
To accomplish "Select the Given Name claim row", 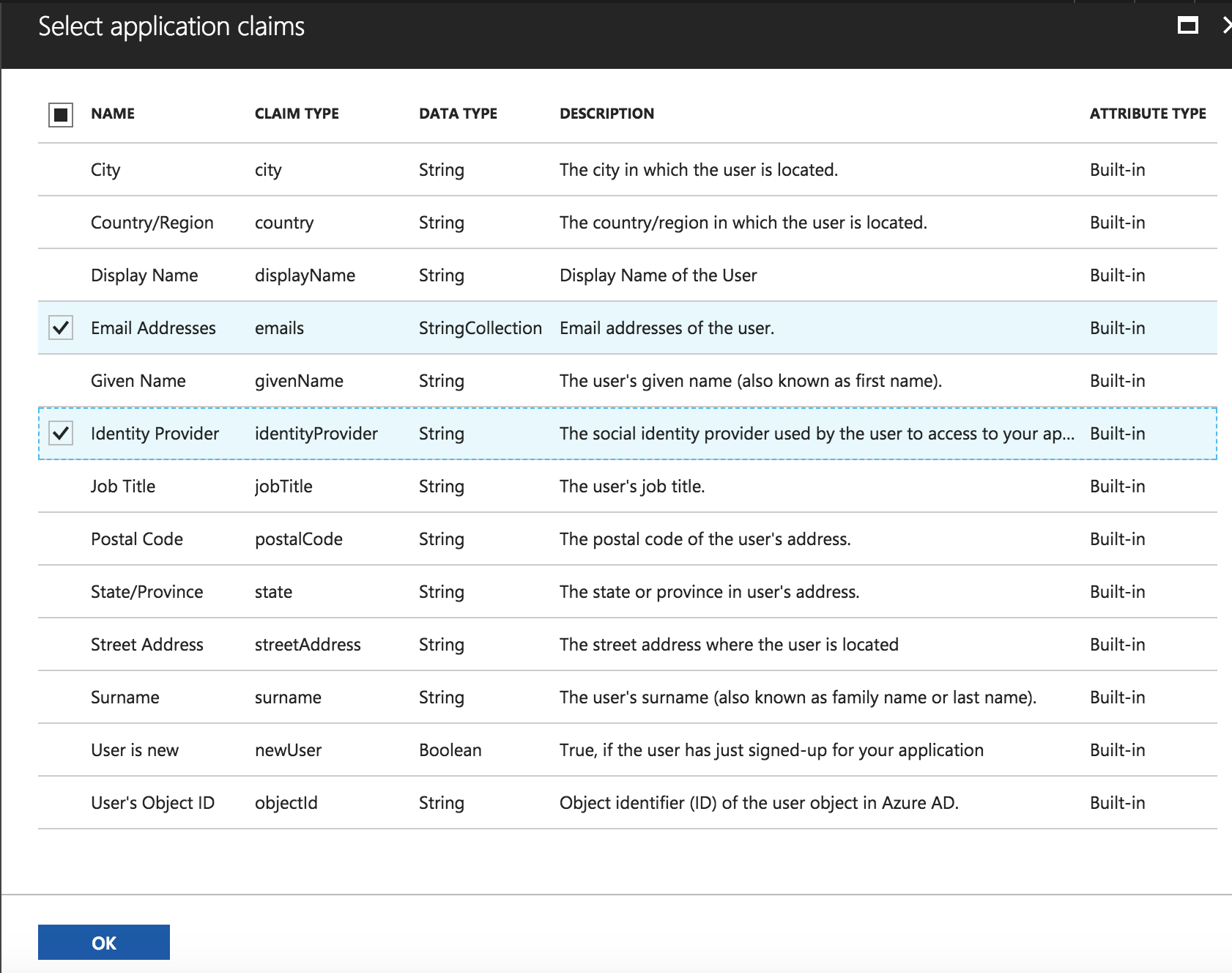I will coord(628,380).
